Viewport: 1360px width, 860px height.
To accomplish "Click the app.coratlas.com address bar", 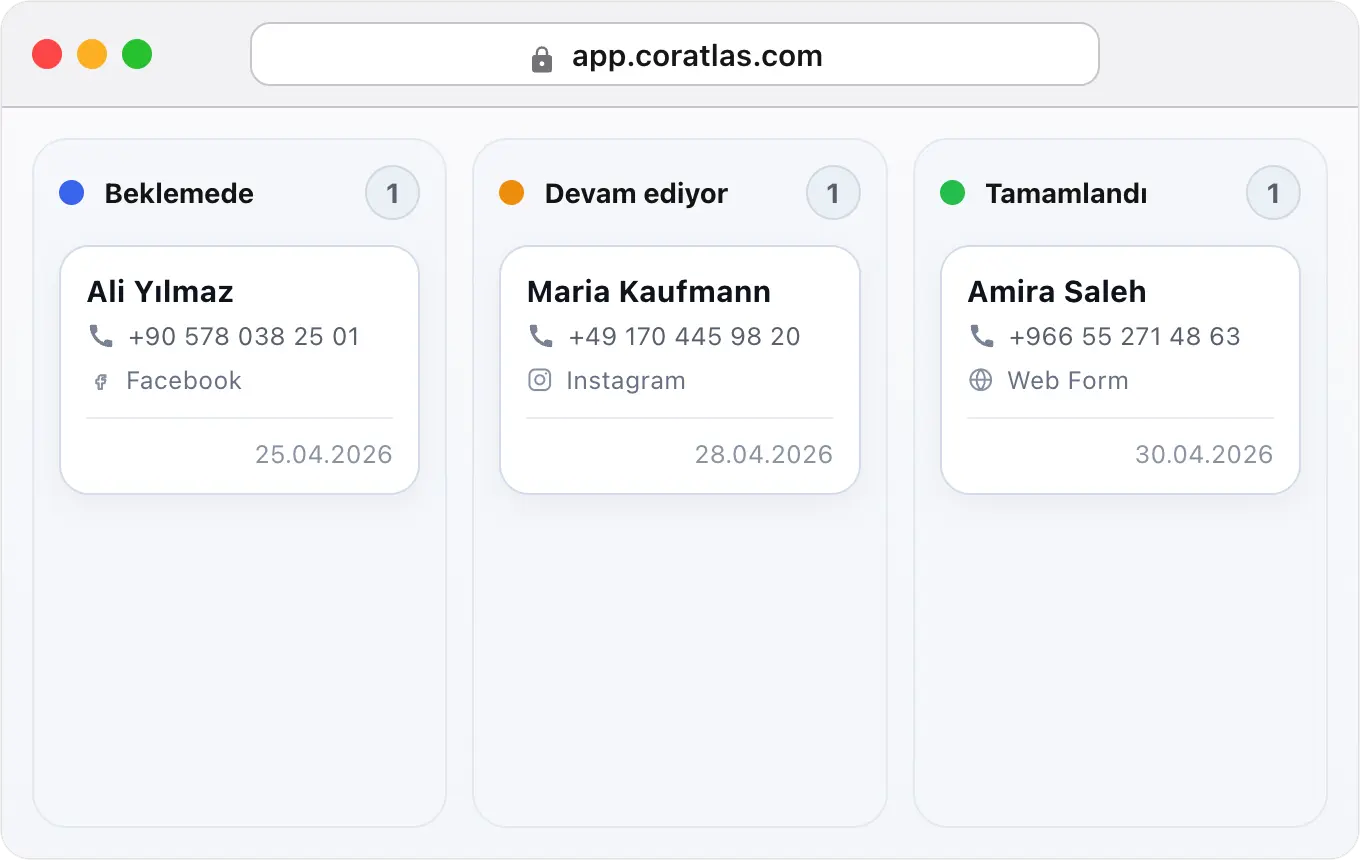I will coord(675,55).
